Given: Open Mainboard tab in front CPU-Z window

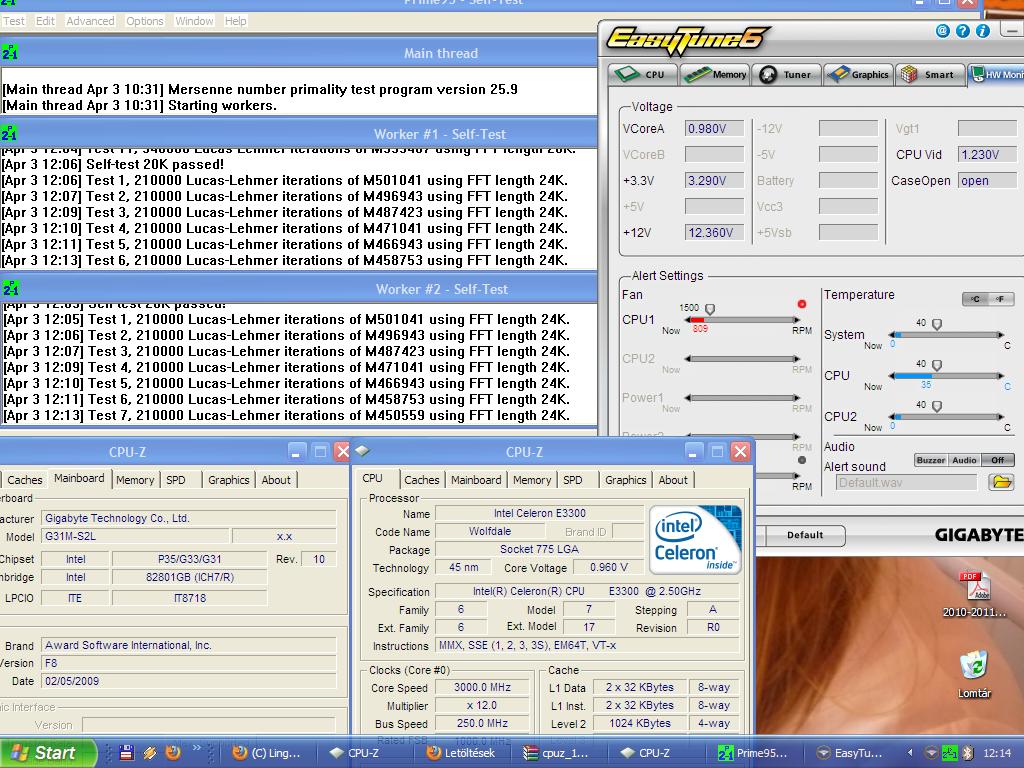Looking at the screenshot, I should coord(476,480).
